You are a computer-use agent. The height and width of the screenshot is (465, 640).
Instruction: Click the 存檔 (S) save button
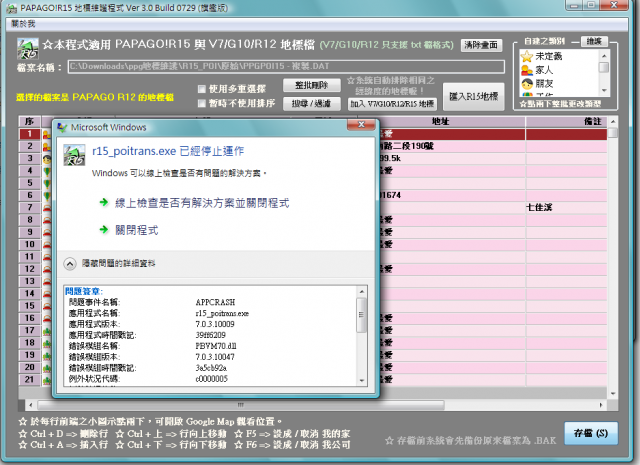[591, 434]
